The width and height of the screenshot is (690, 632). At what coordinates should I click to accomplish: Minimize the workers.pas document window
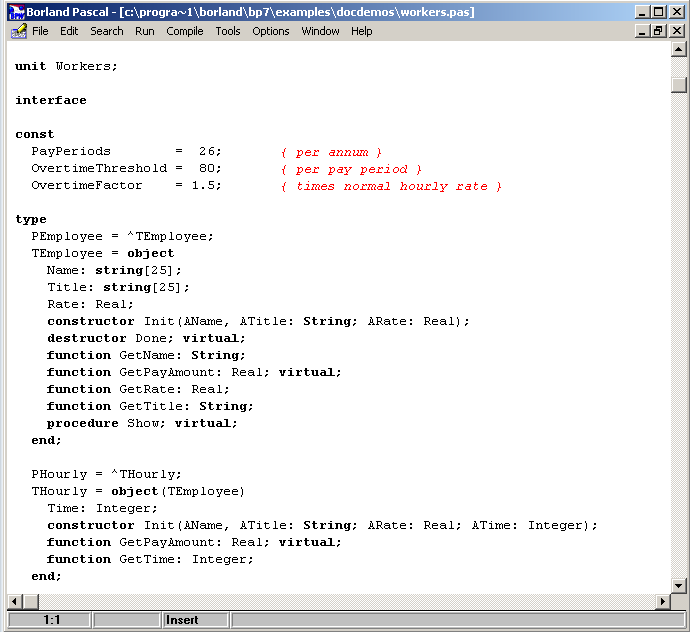(x=641, y=31)
